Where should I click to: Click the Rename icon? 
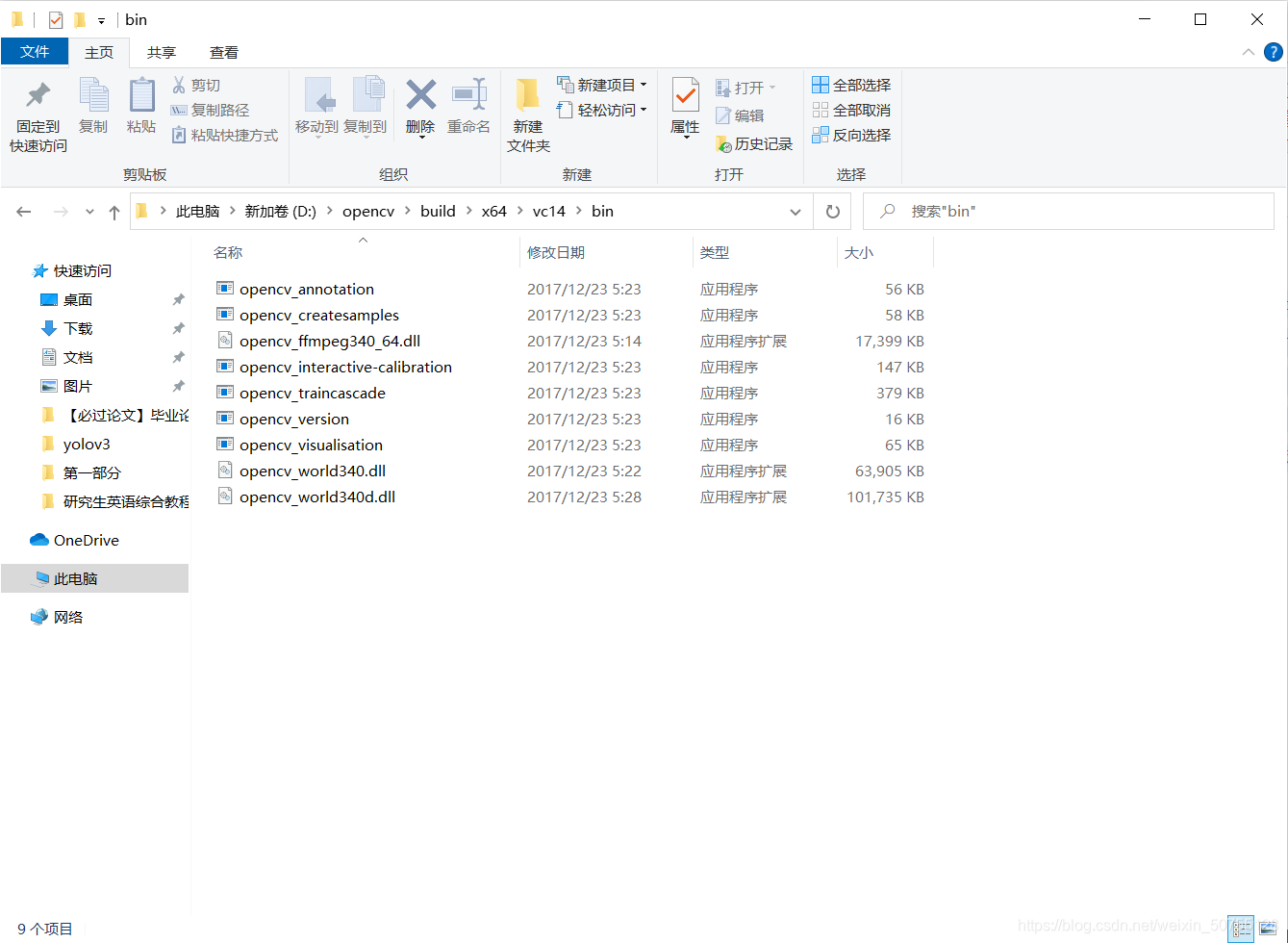click(x=468, y=94)
